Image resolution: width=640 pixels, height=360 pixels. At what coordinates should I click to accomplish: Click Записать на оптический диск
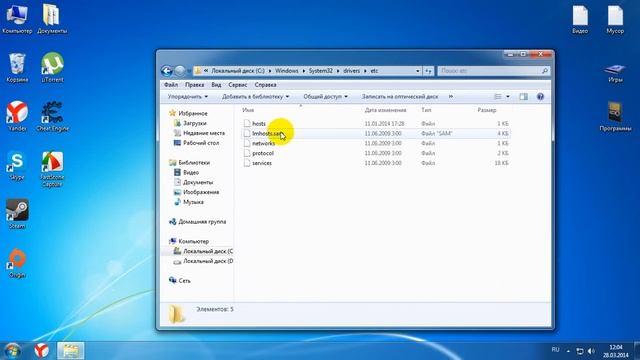pos(400,97)
